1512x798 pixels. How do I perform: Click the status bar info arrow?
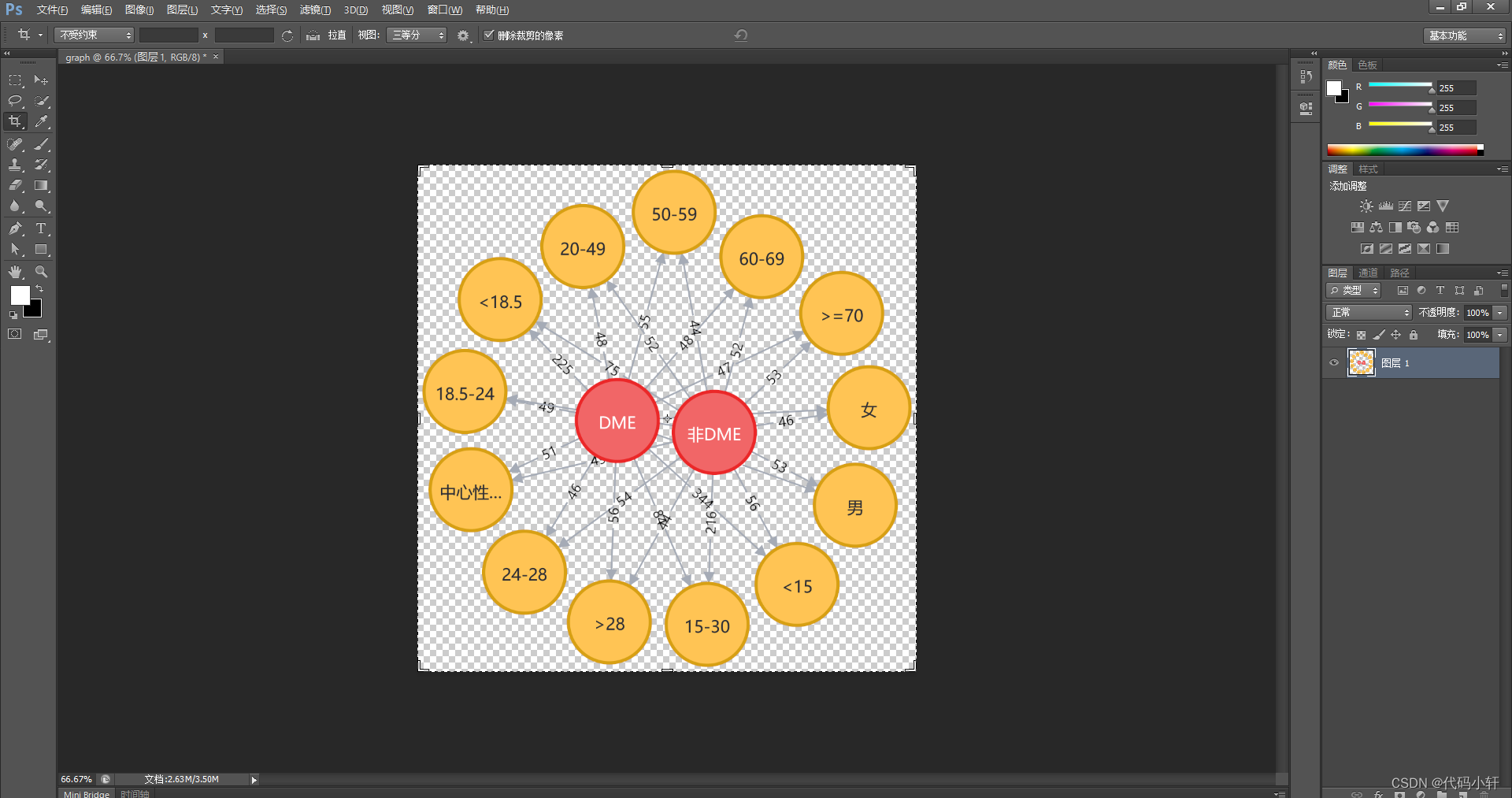click(x=254, y=780)
